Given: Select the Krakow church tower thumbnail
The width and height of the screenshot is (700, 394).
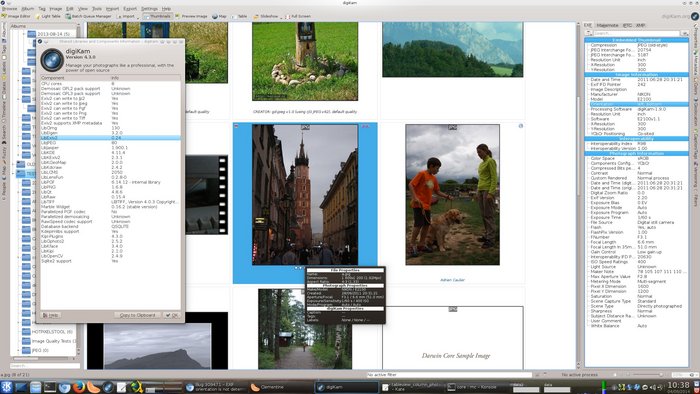Looking at the screenshot, I should pyautogui.click(x=305, y=195).
